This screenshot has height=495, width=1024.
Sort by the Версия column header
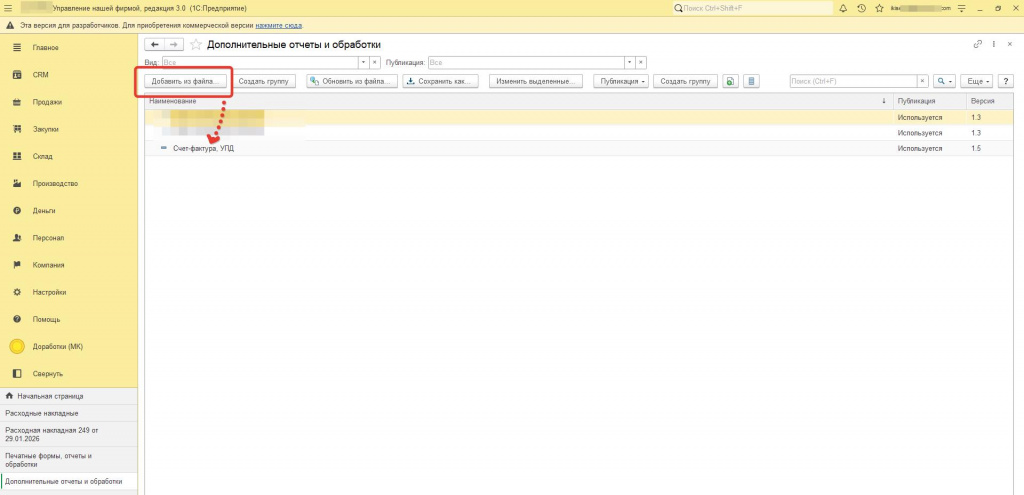coord(989,101)
